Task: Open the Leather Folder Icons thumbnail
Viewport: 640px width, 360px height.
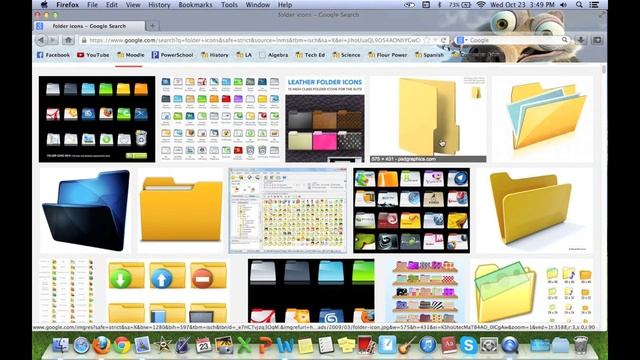Action: click(x=325, y=119)
